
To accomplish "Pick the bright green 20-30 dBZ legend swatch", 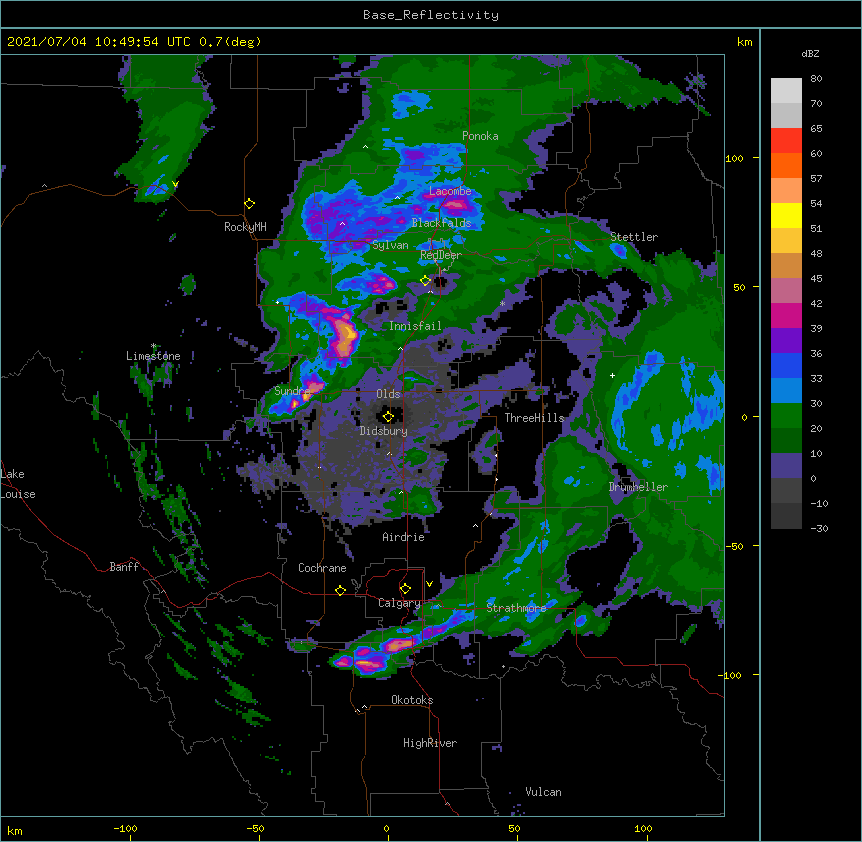I will pyautogui.click(x=786, y=416).
